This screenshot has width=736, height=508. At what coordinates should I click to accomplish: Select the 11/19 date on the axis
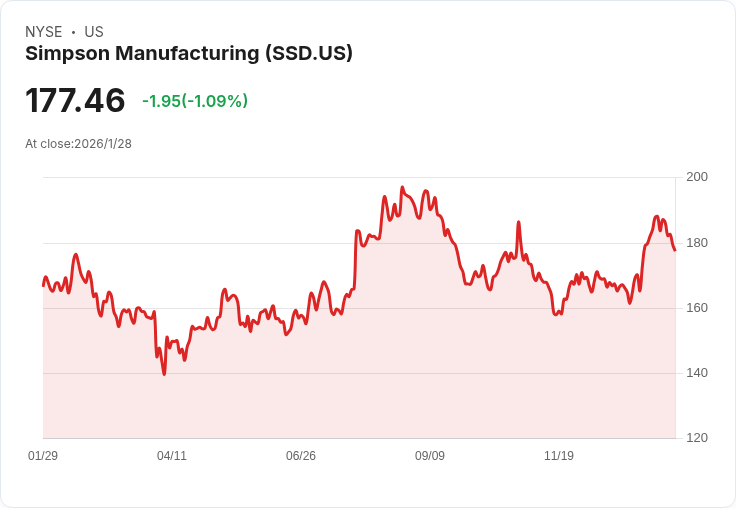559,456
